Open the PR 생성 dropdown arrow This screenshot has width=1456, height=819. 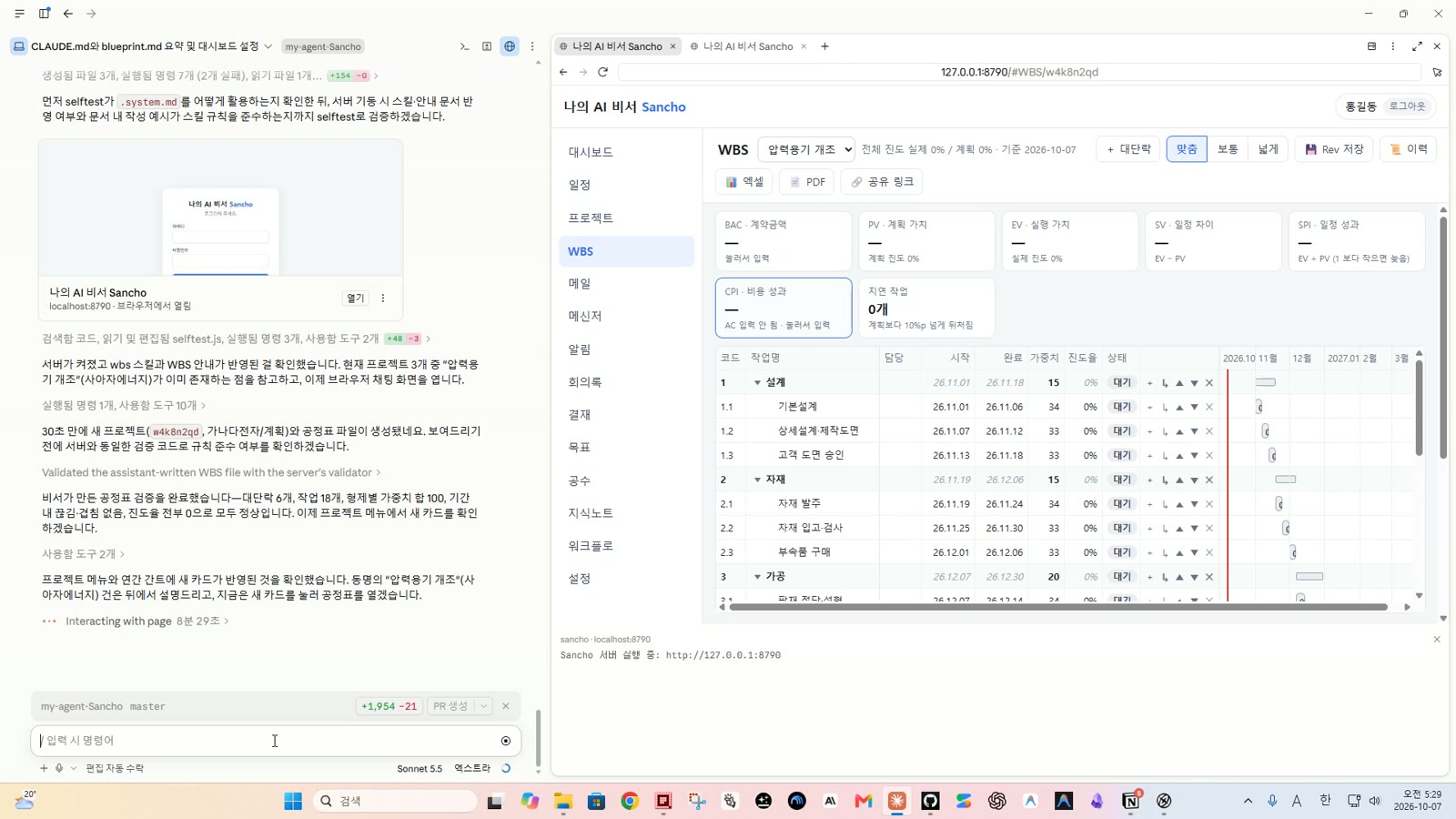tap(484, 706)
